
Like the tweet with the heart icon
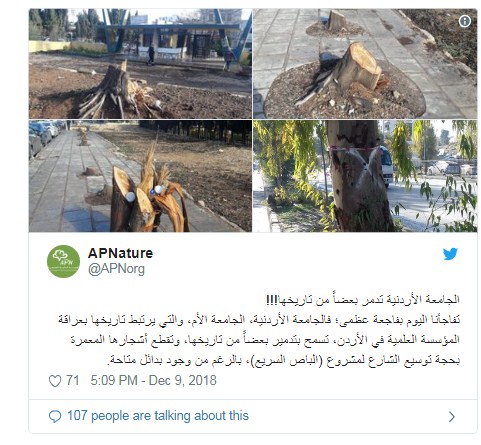[x=55, y=381]
